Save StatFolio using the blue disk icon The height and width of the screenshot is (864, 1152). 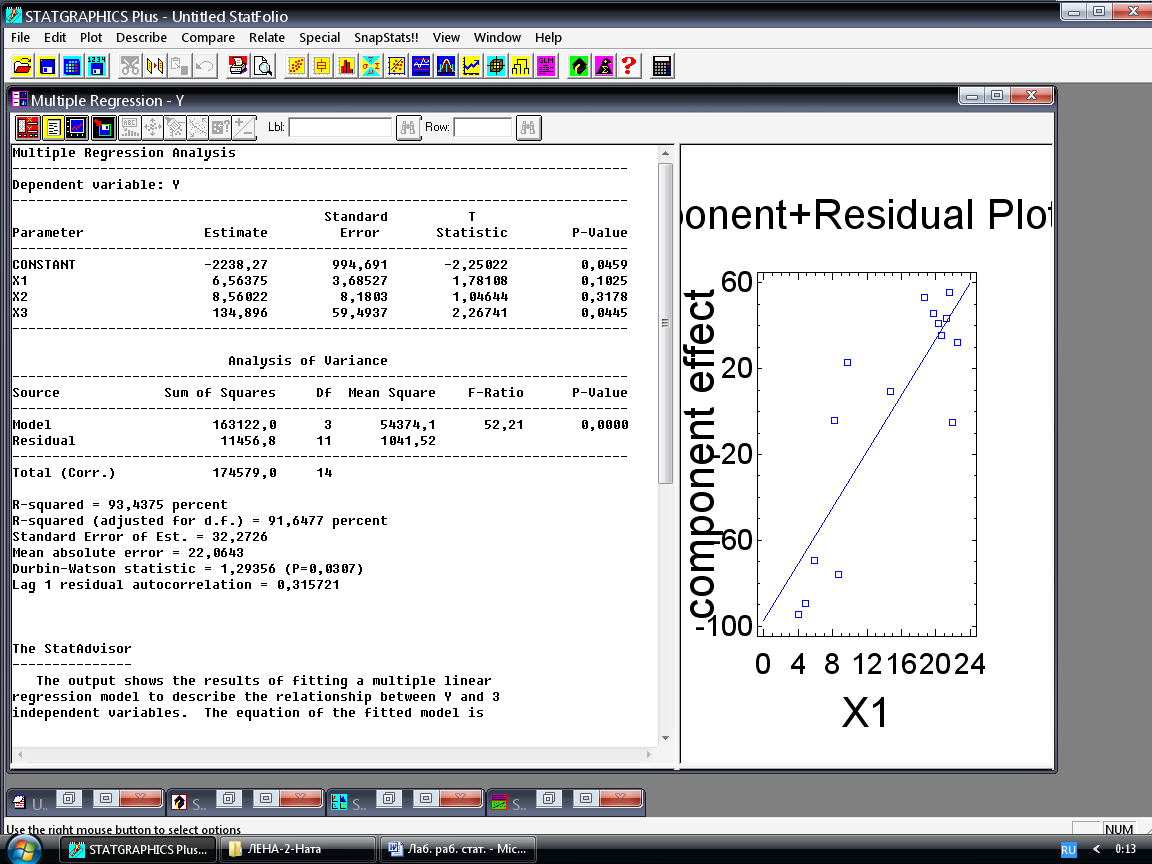click(x=47, y=66)
